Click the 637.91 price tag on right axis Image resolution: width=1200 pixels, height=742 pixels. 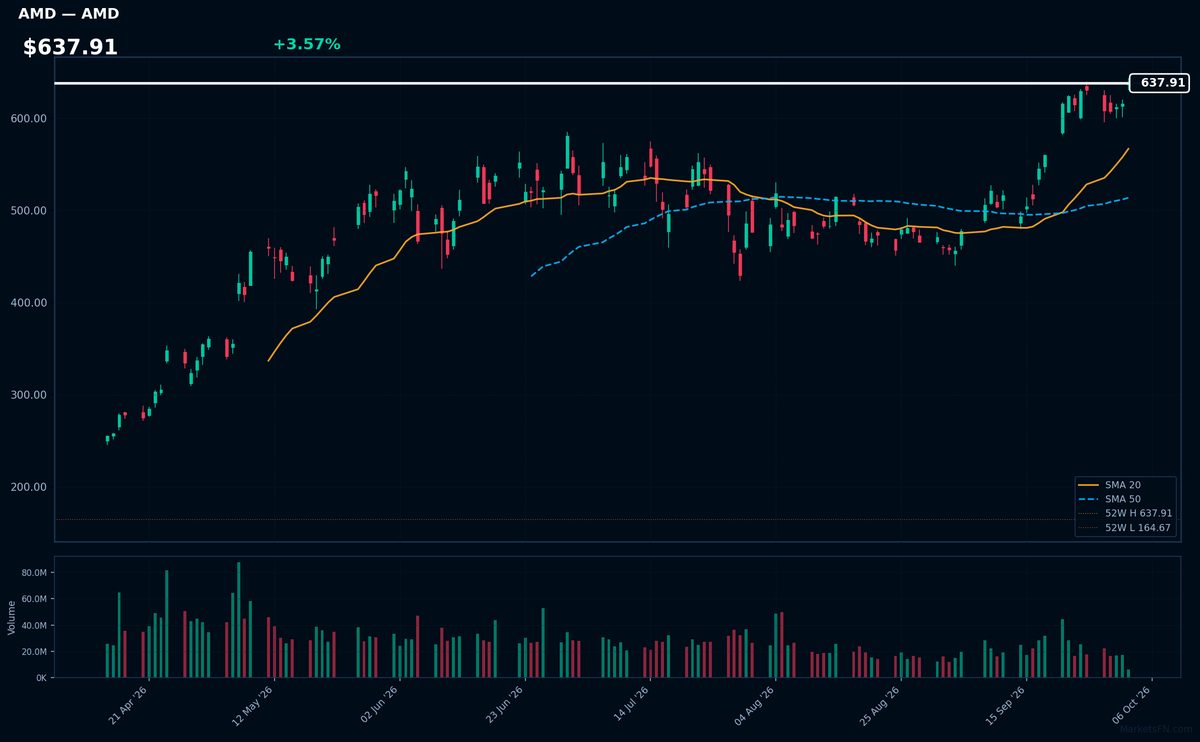[1159, 83]
